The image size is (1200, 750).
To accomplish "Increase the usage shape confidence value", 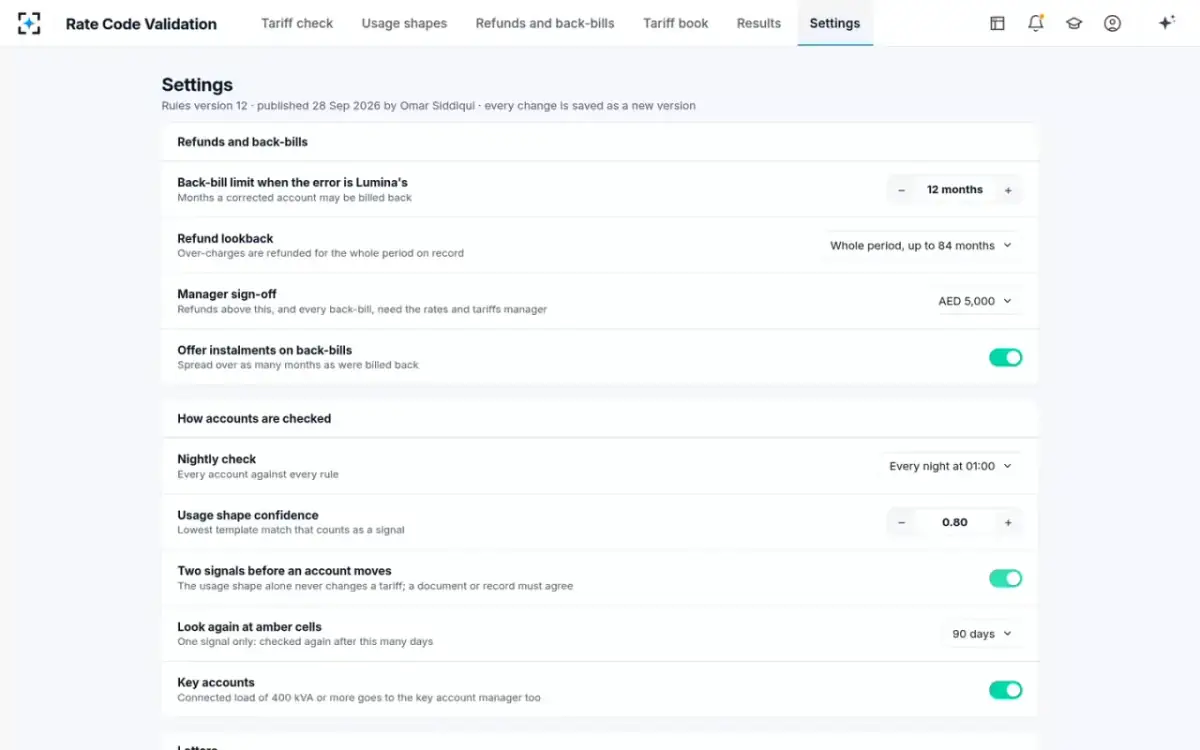I will [1008, 522].
